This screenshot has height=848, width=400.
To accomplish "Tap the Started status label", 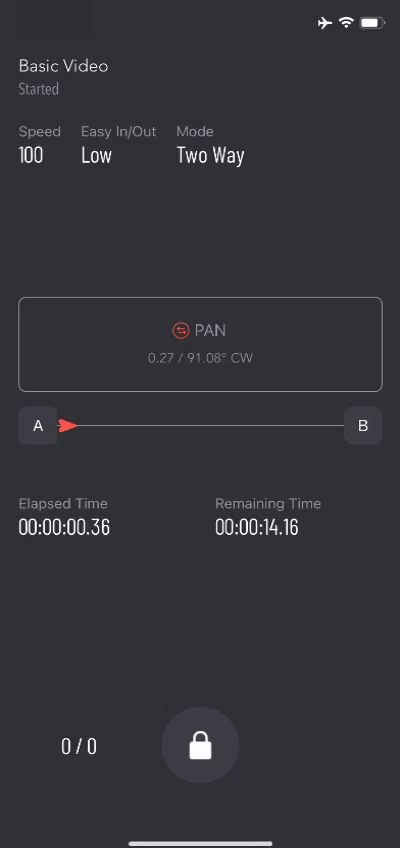I will point(38,89).
